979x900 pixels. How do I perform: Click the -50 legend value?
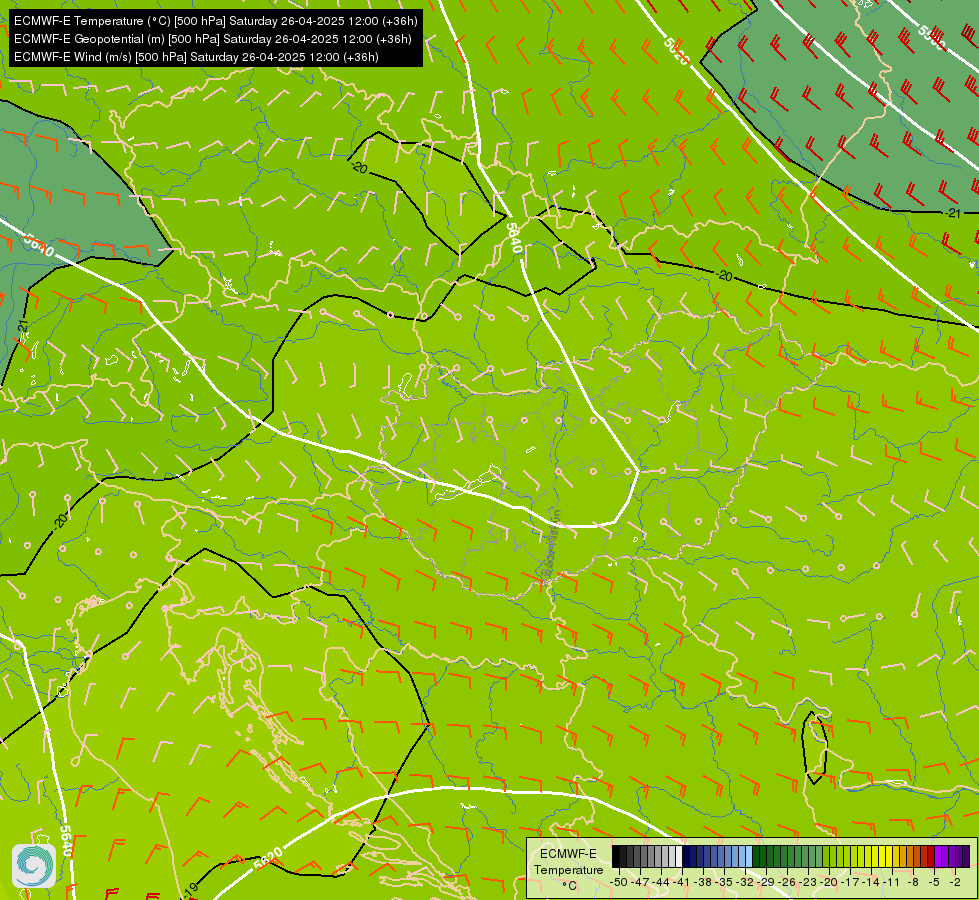619,882
